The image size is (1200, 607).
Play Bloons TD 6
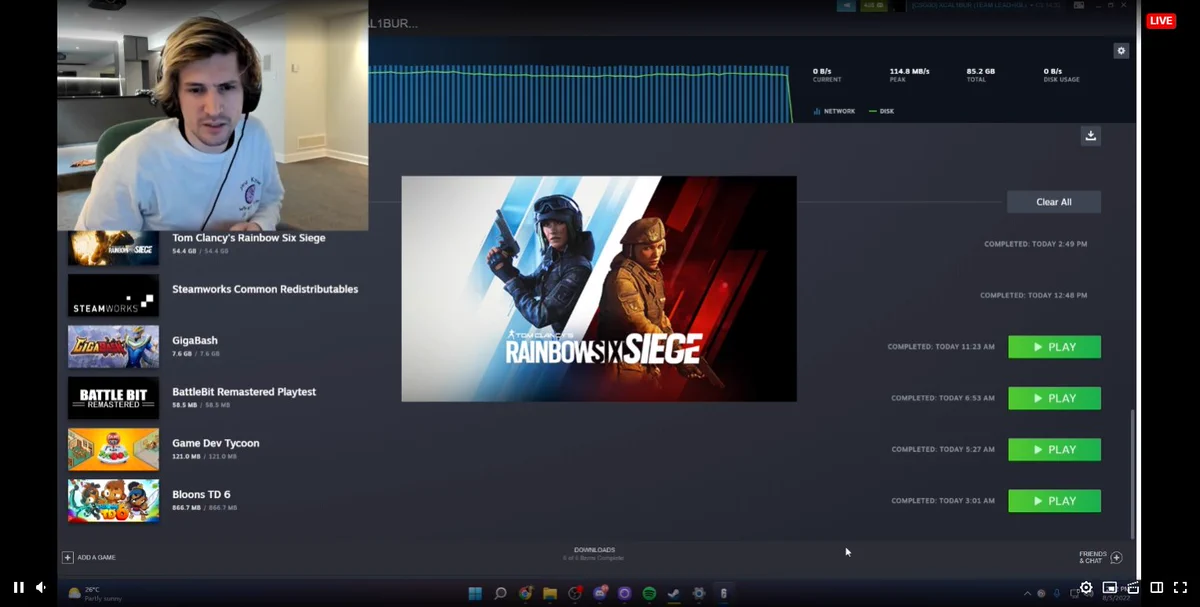click(x=1054, y=501)
